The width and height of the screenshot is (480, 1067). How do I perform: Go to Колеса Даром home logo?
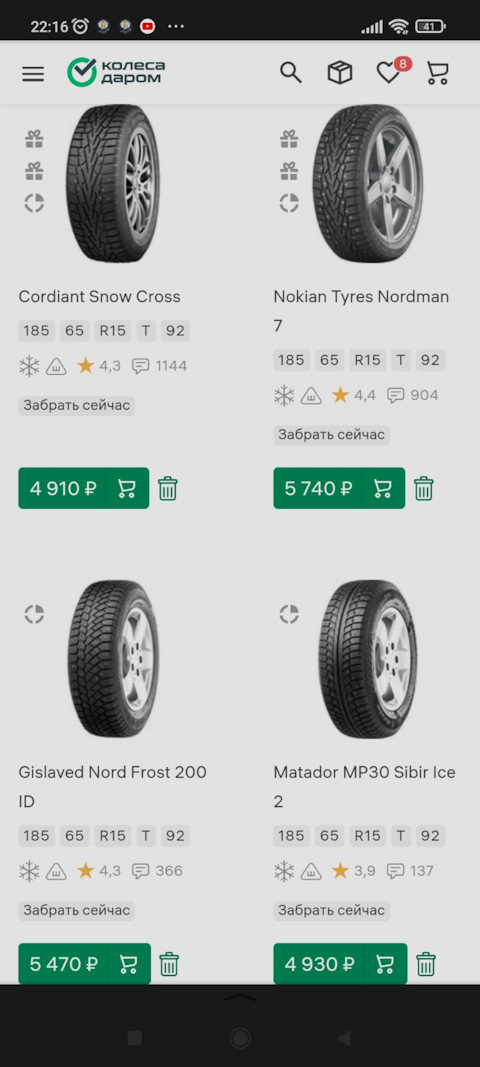click(116, 72)
